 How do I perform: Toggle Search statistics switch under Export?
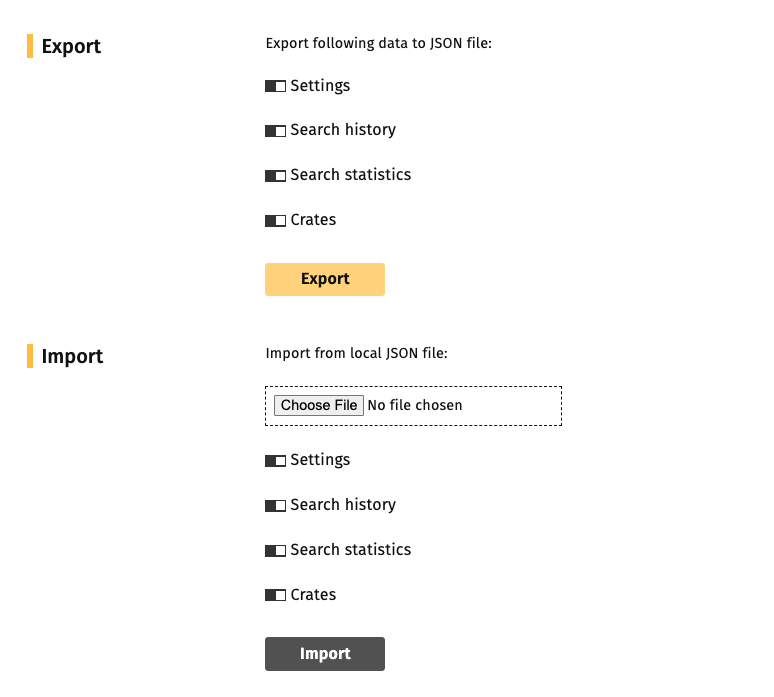(x=275, y=176)
